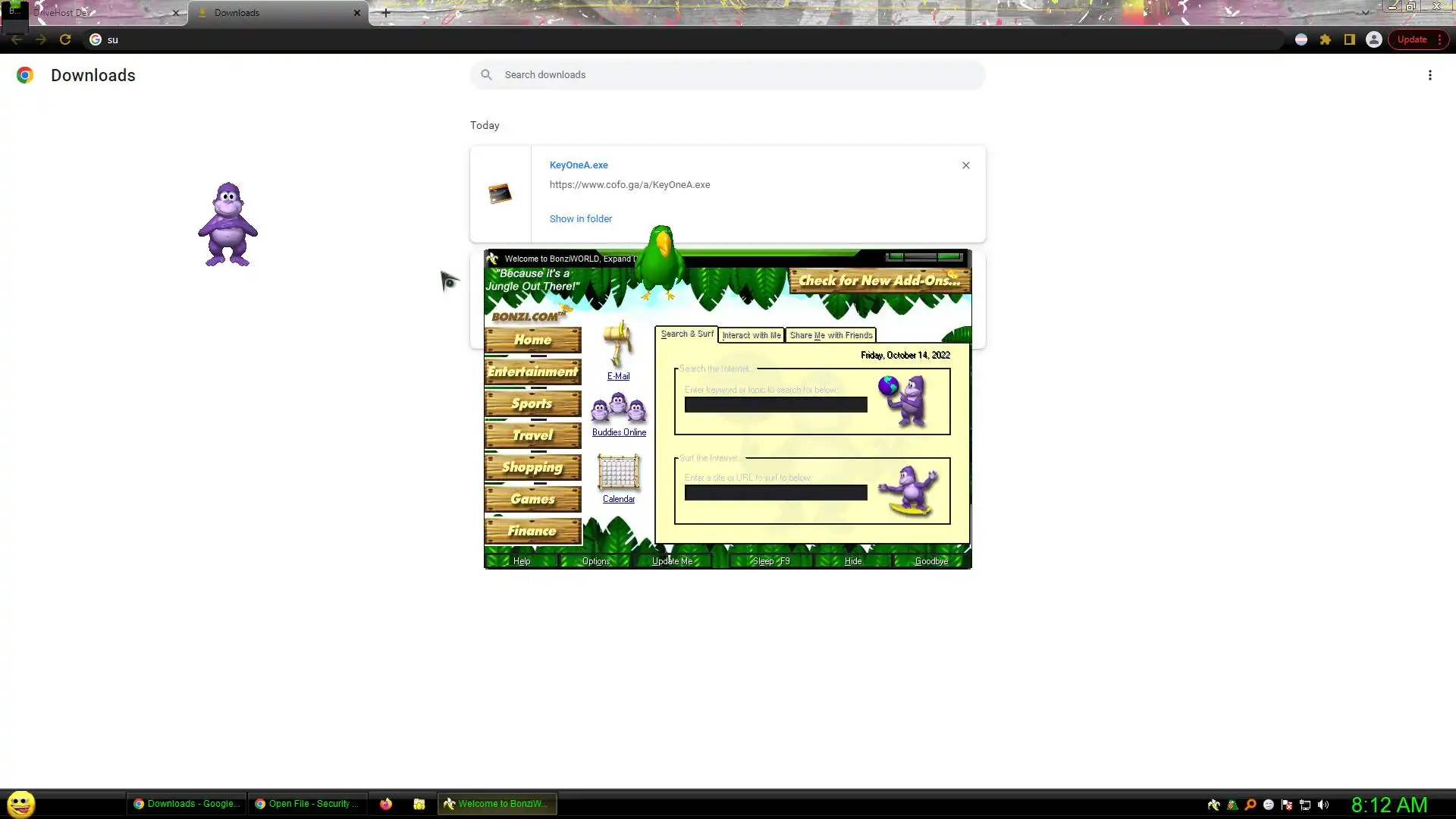
Task: Click the Search downloads field
Action: (x=728, y=75)
